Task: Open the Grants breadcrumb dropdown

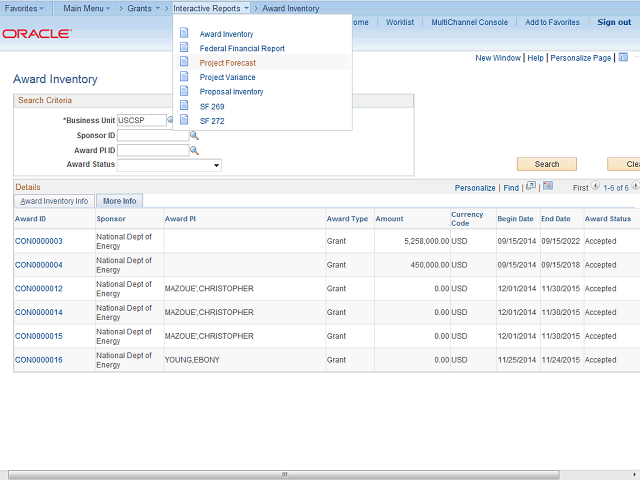Action: [x=143, y=8]
